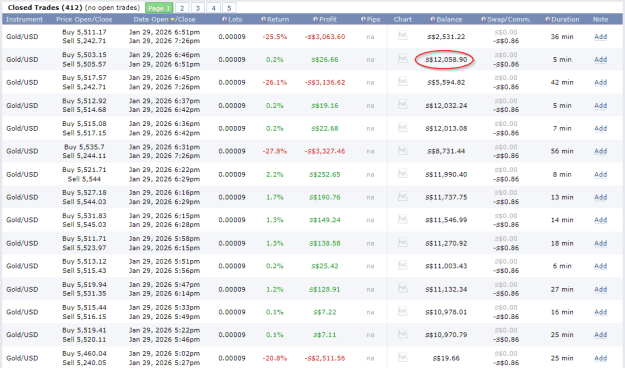Select Page 1 tab of closed trades
This screenshot has width=625, height=368.
pyautogui.click(x=159, y=8)
